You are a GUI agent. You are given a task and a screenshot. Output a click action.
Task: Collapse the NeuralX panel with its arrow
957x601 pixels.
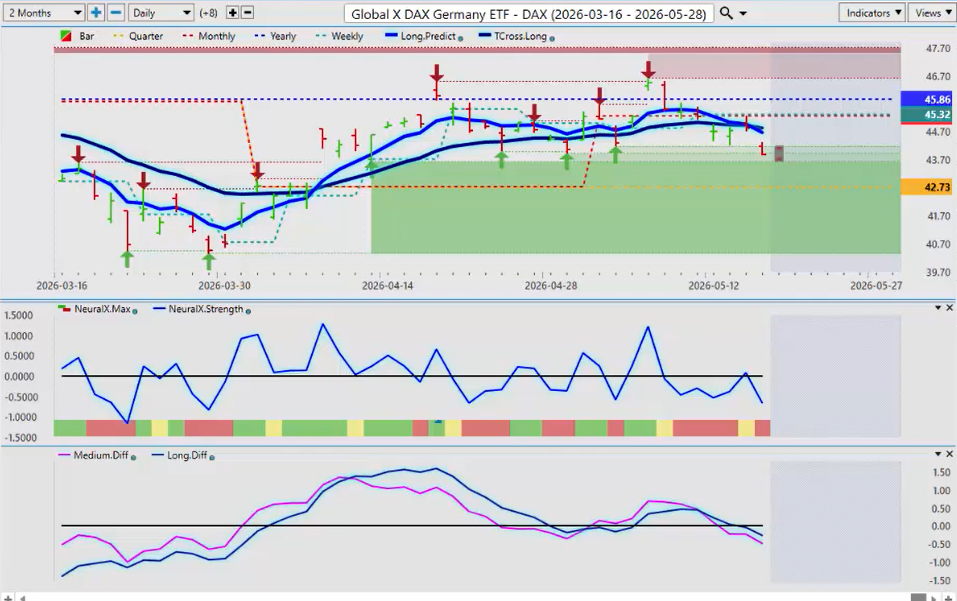tap(938, 308)
